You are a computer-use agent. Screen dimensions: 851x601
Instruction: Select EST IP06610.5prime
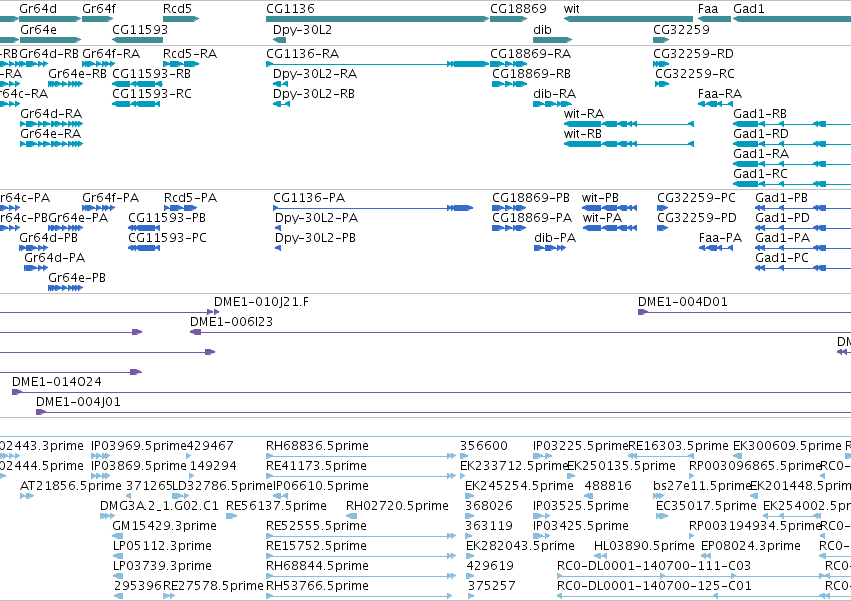(x=321, y=486)
